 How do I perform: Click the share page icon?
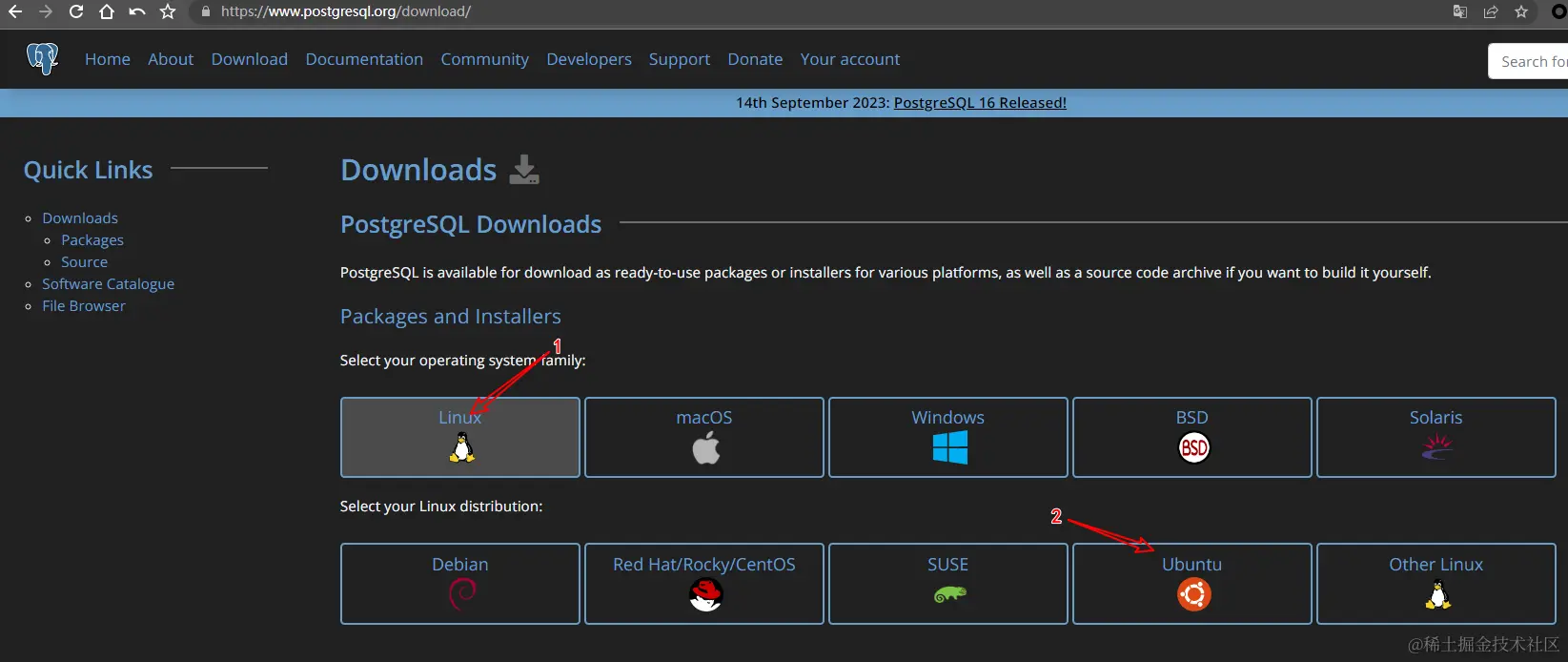click(1491, 11)
